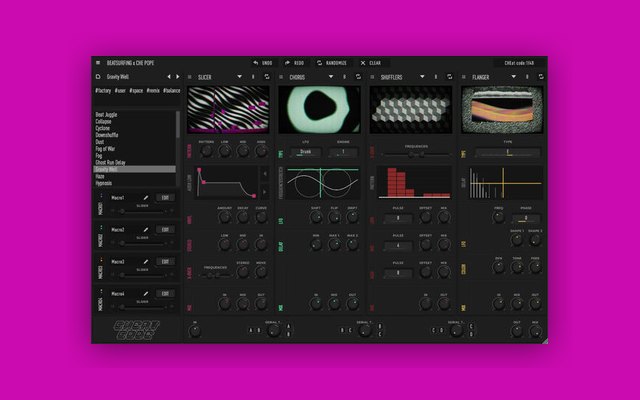Image resolution: width=640 pixels, height=400 pixels.
Task: Go to the next preset with right arrow
Action: tap(178, 77)
